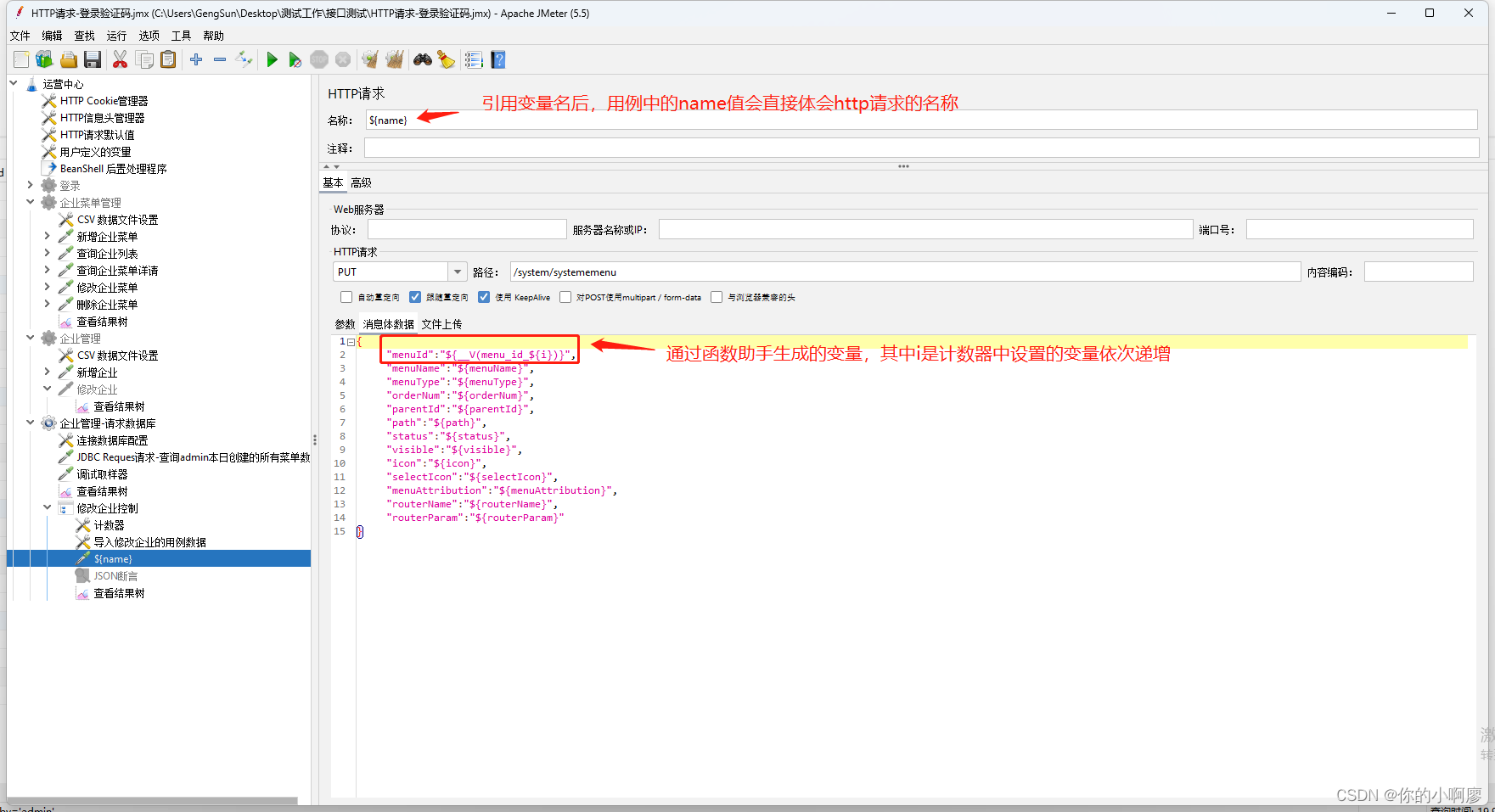Switch to the 文件上传 tab
Image resolution: width=1495 pixels, height=812 pixels.
(x=441, y=324)
